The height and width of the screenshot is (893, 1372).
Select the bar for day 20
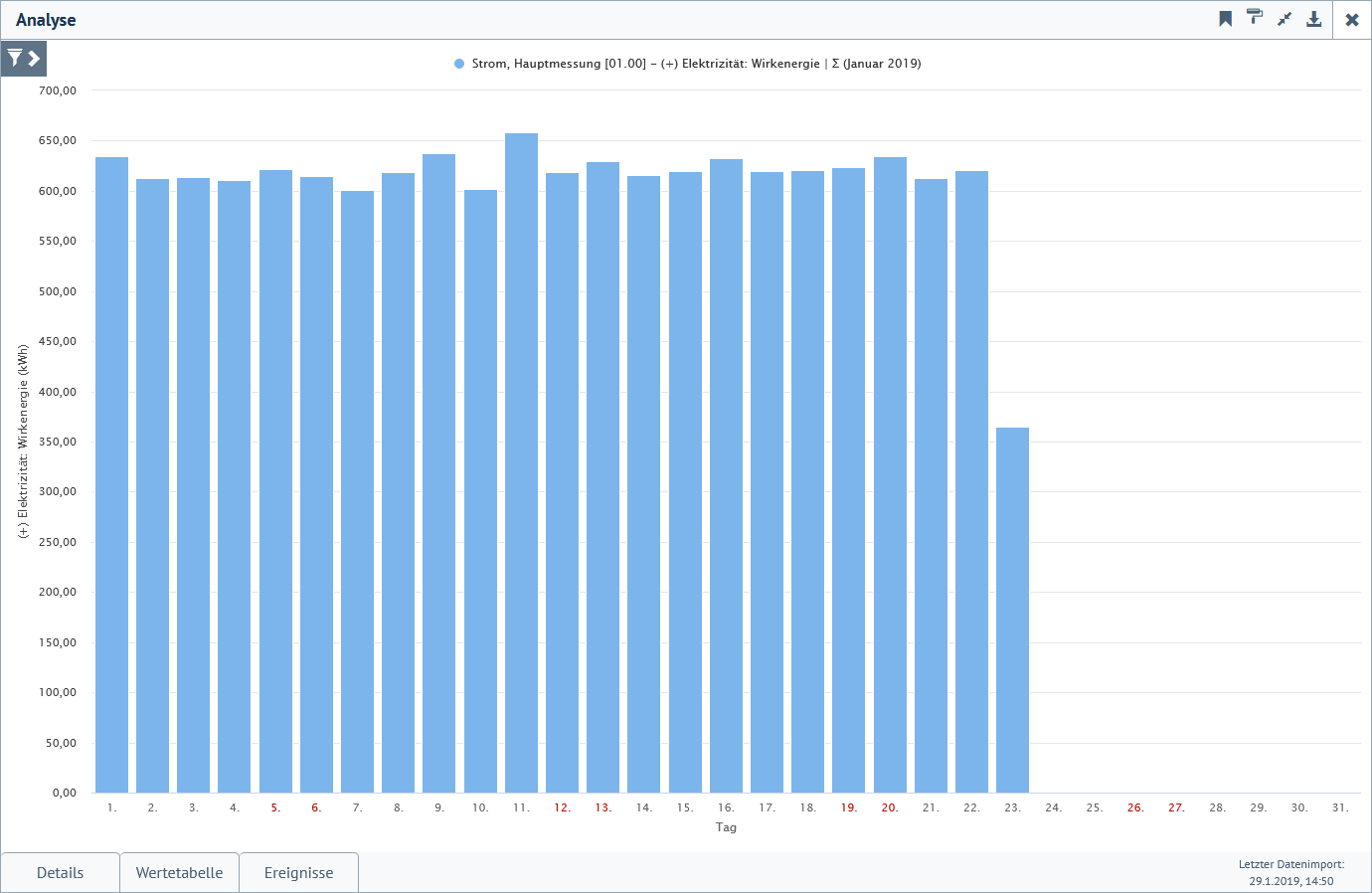pyautogui.click(x=890, y=477)
